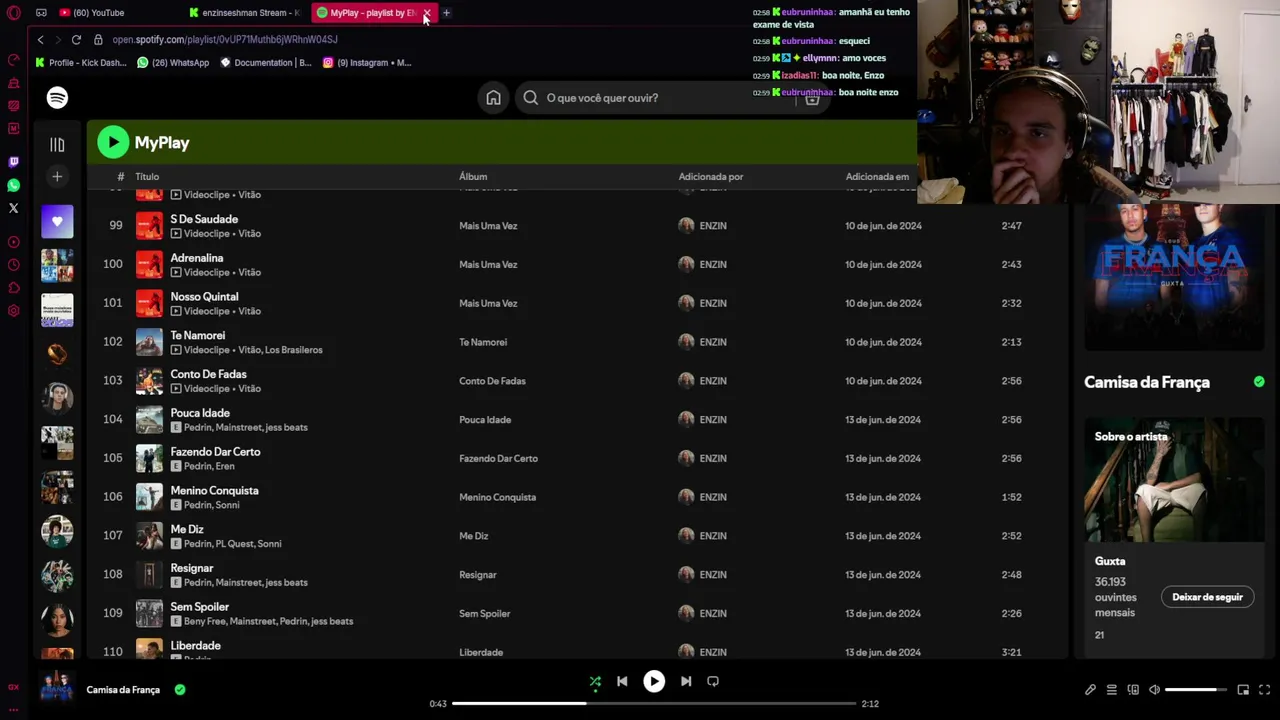Open Te Namorei album link
The image size is (1280, 720).
[483, 342]
